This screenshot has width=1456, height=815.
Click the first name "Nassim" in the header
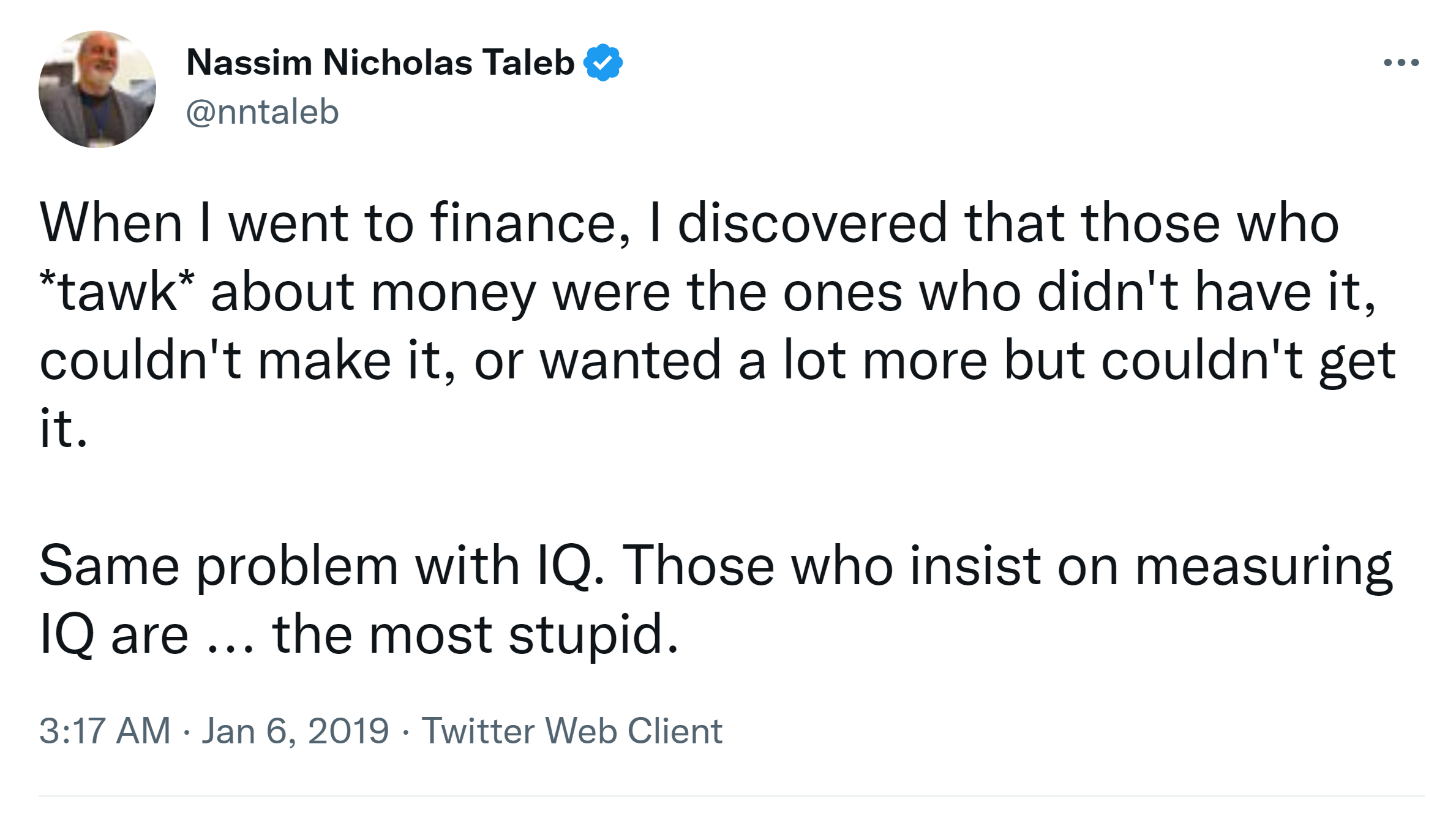point(249,62)
